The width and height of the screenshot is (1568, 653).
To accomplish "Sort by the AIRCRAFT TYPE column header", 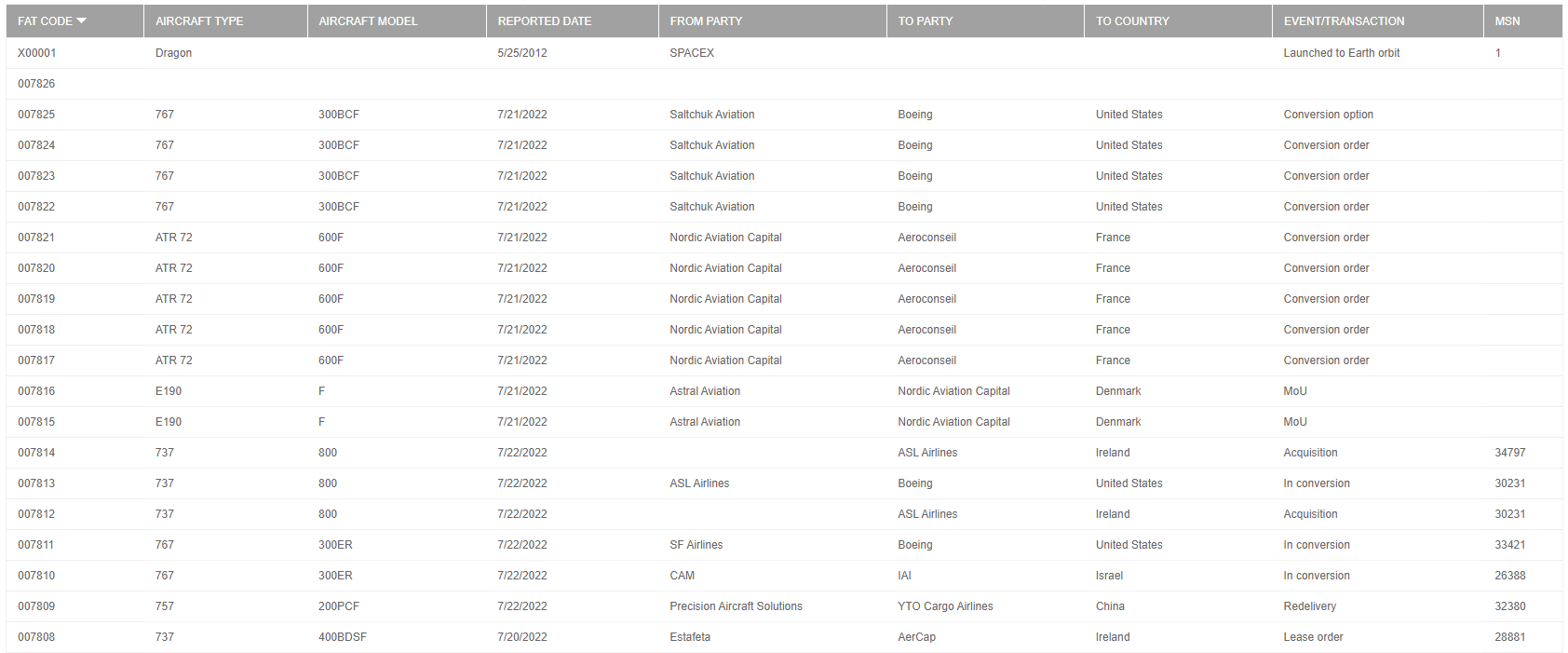I will [198, 21].
